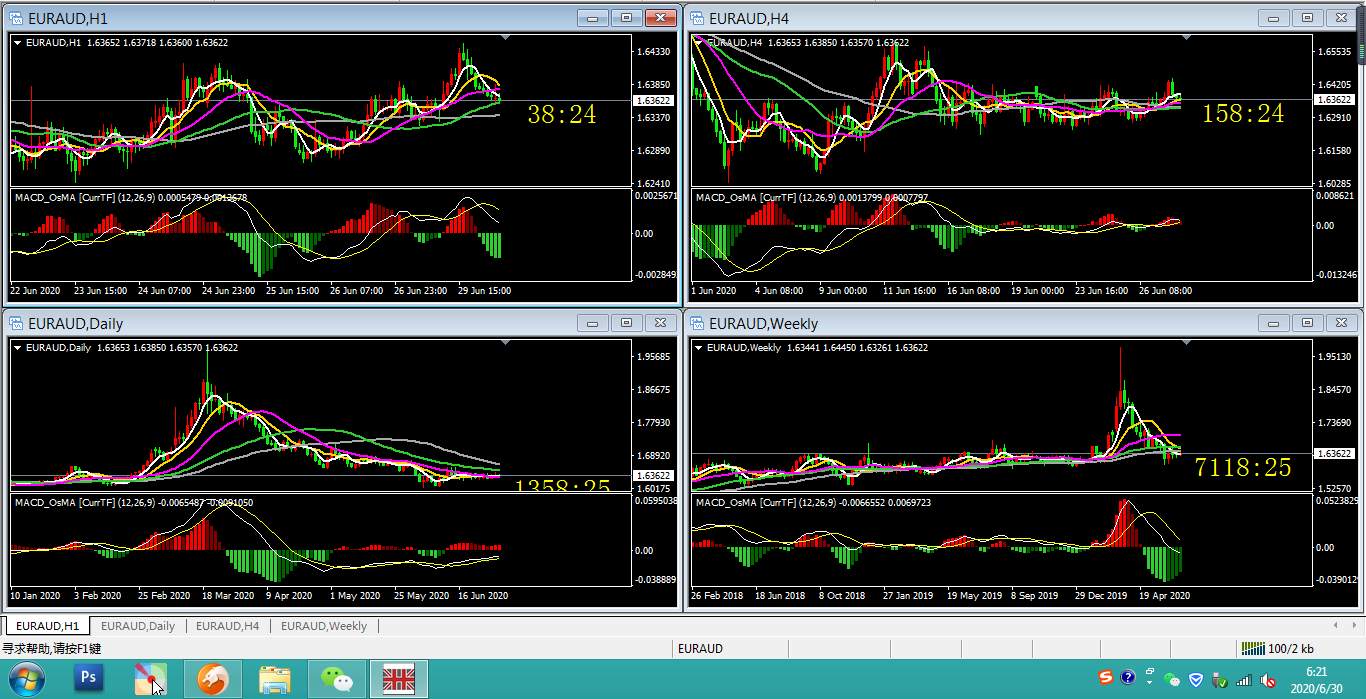Click the connection status bars icon
Screen dimensions: 1366x699
(1252, 649)
